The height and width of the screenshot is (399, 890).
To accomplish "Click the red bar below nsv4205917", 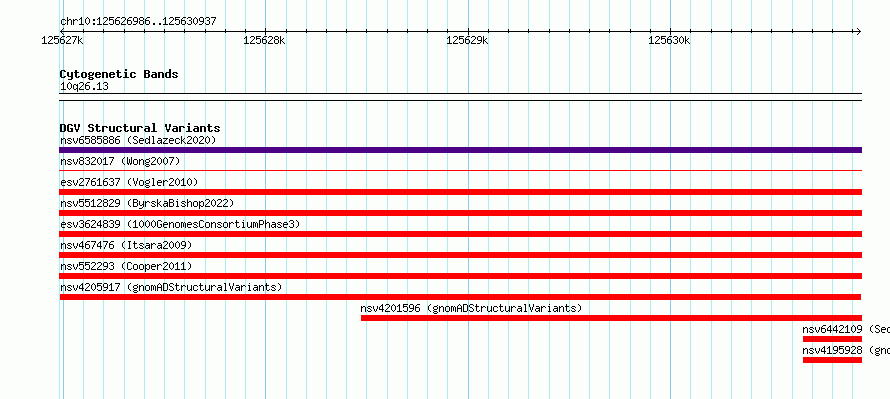I will (x=460, y=297).
